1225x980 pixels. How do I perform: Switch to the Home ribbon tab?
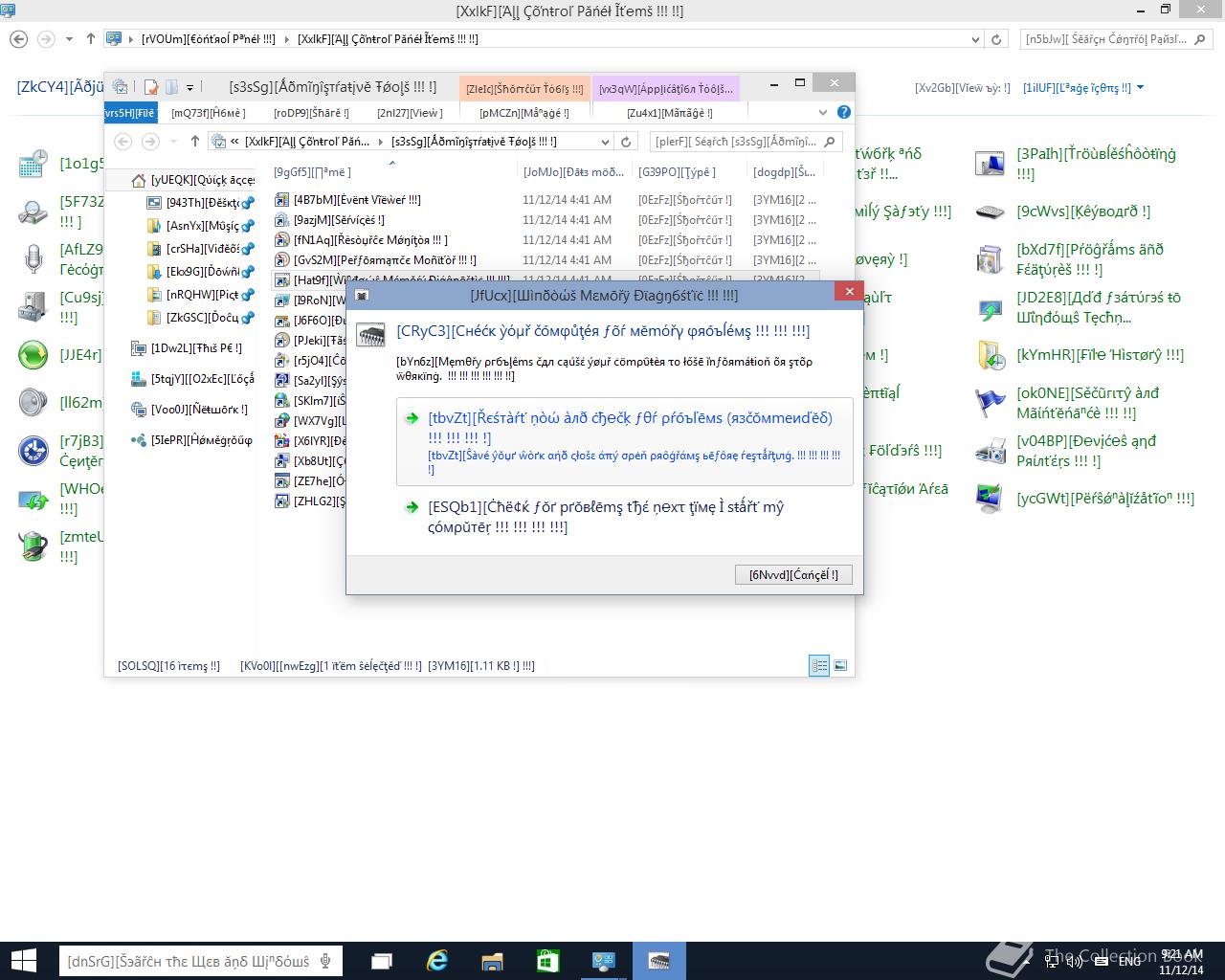[x=209, y=113]
